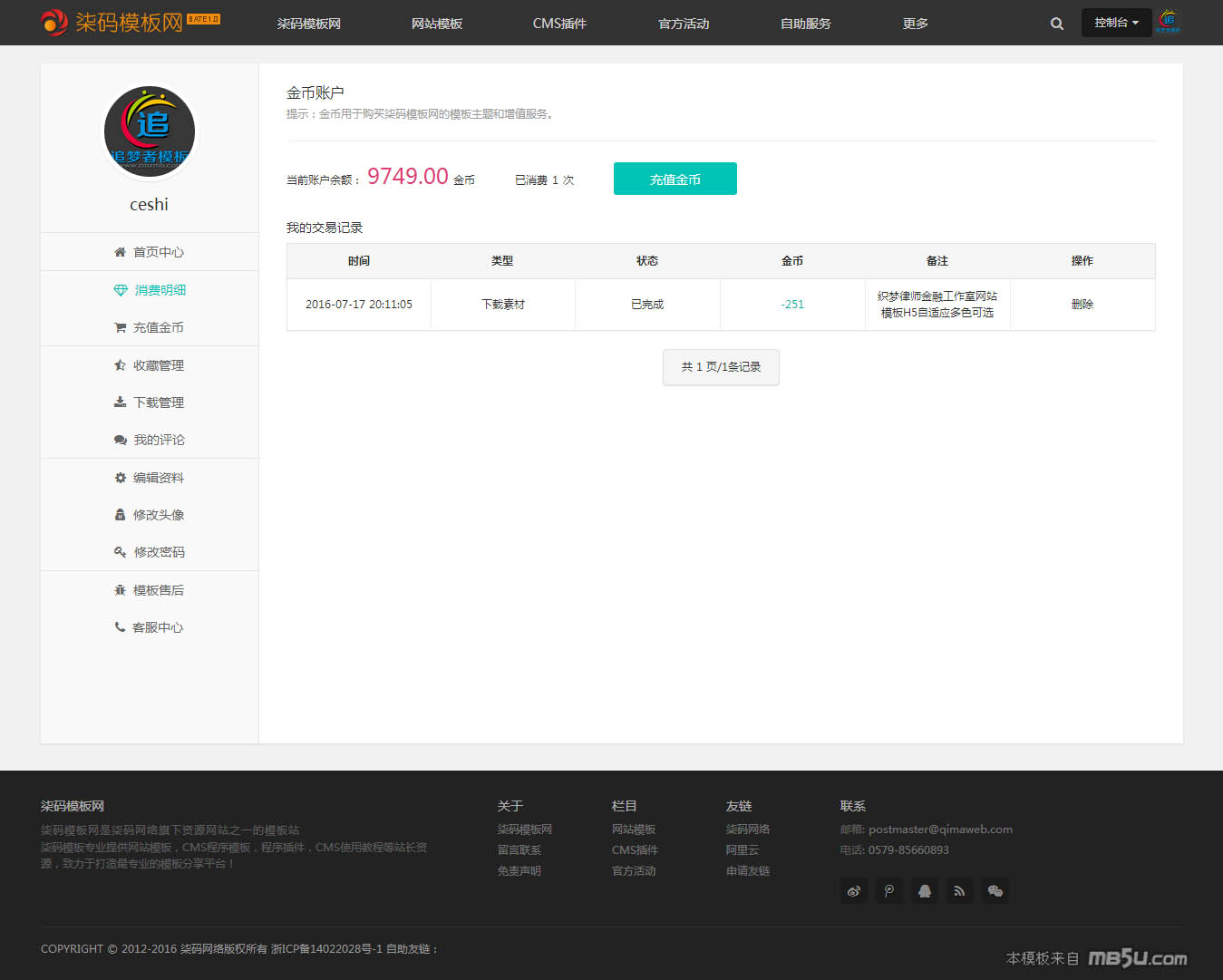1223x980 pixels.
Task: Click the WeChat icon in footer
Action: [x=995, y=891]
